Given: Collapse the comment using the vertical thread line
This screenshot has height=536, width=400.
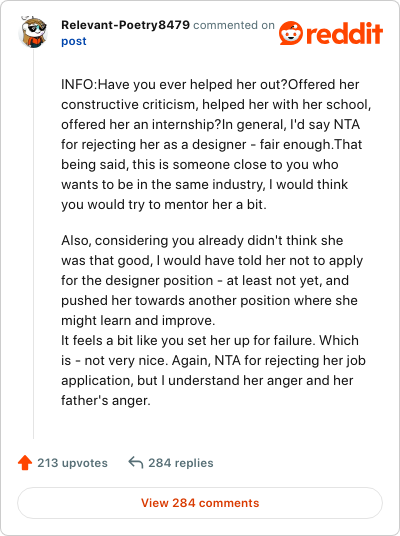Looking at the screenshot, I should (33, 244).
